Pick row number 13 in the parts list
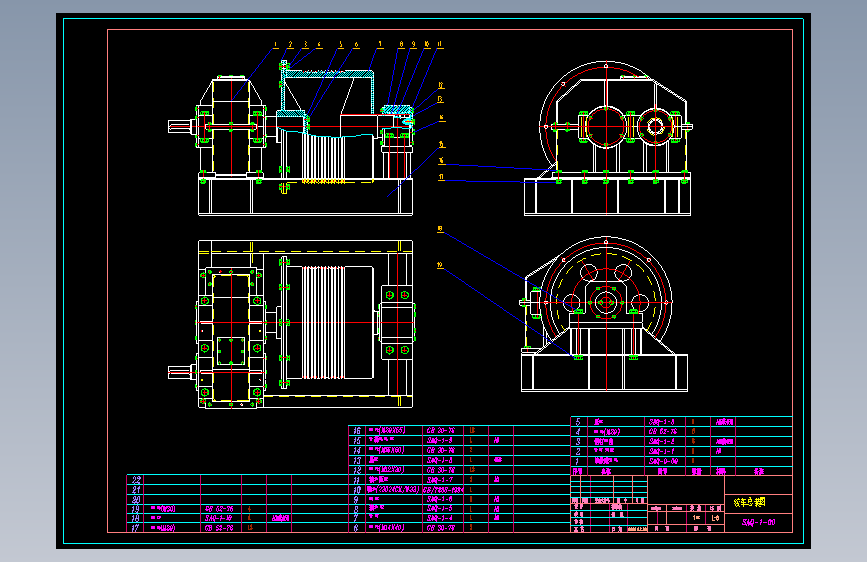The width and height of the screenshot is (867, 562). coord(357,460)
